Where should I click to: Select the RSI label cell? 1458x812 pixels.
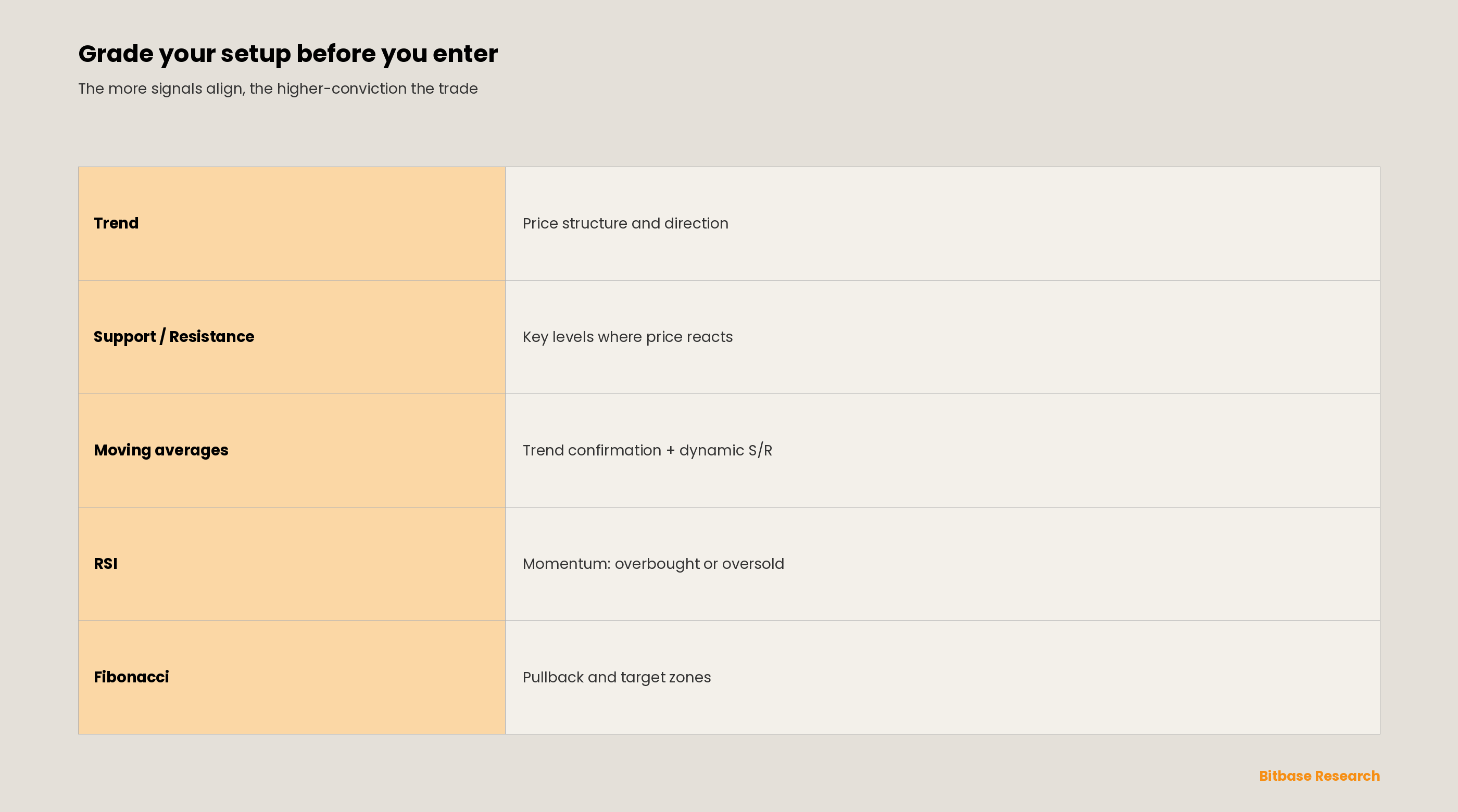tap(292, 564)
